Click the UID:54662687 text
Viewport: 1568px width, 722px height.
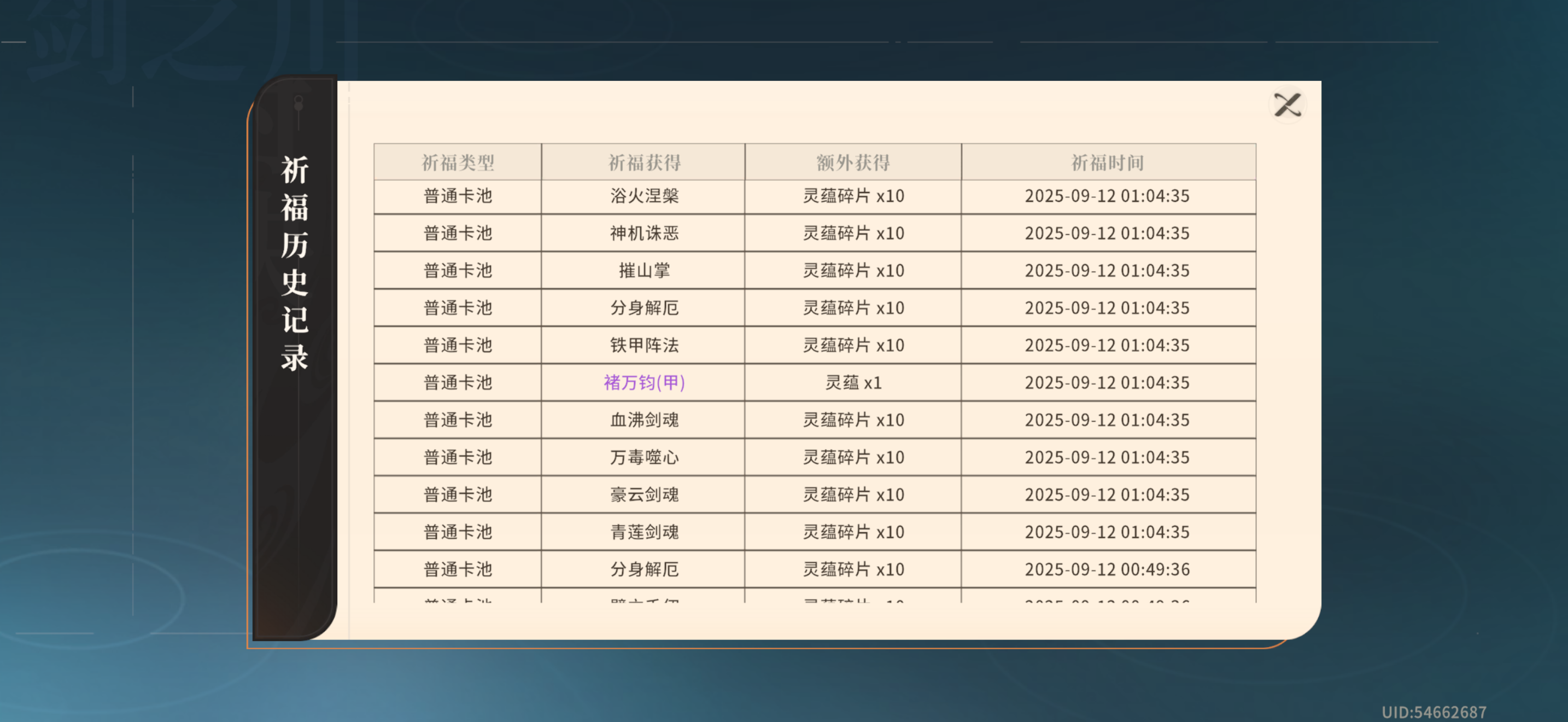point(1434,712)
